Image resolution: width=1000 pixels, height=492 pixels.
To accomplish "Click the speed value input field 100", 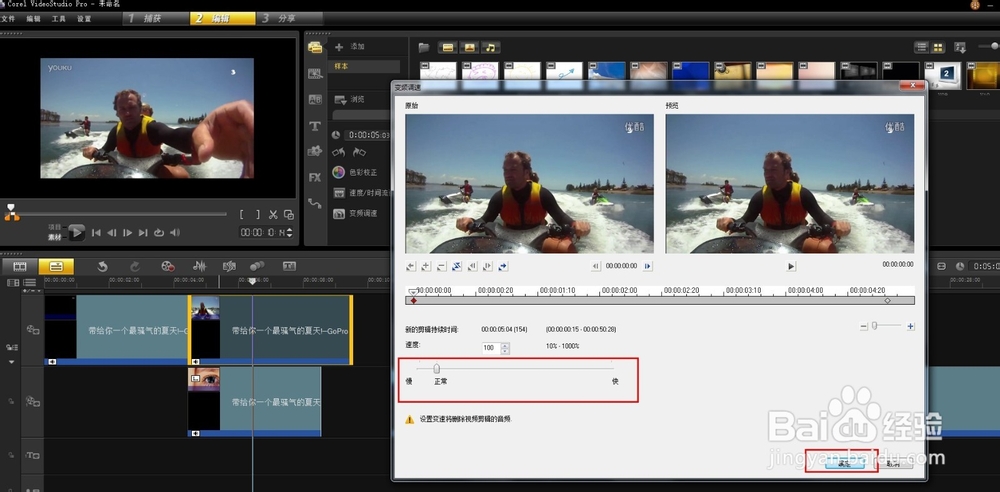I will [491, 348].
